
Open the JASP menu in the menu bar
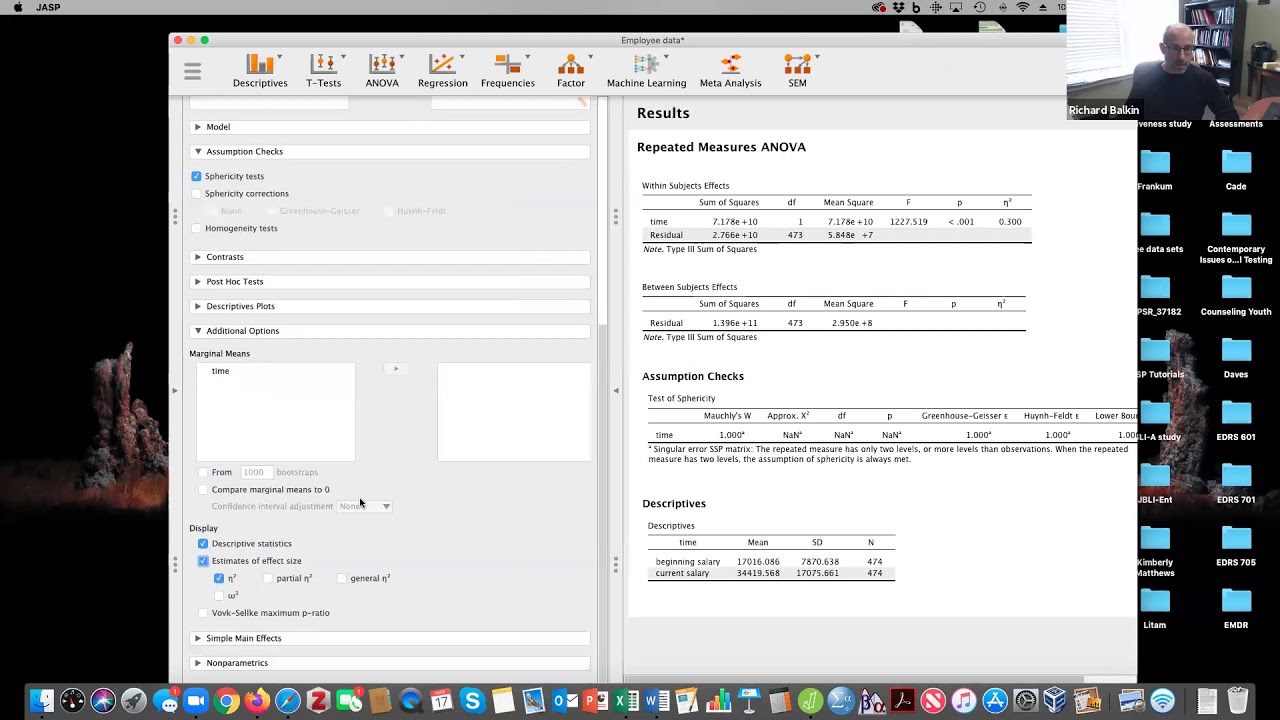click(x=47, y=7)
